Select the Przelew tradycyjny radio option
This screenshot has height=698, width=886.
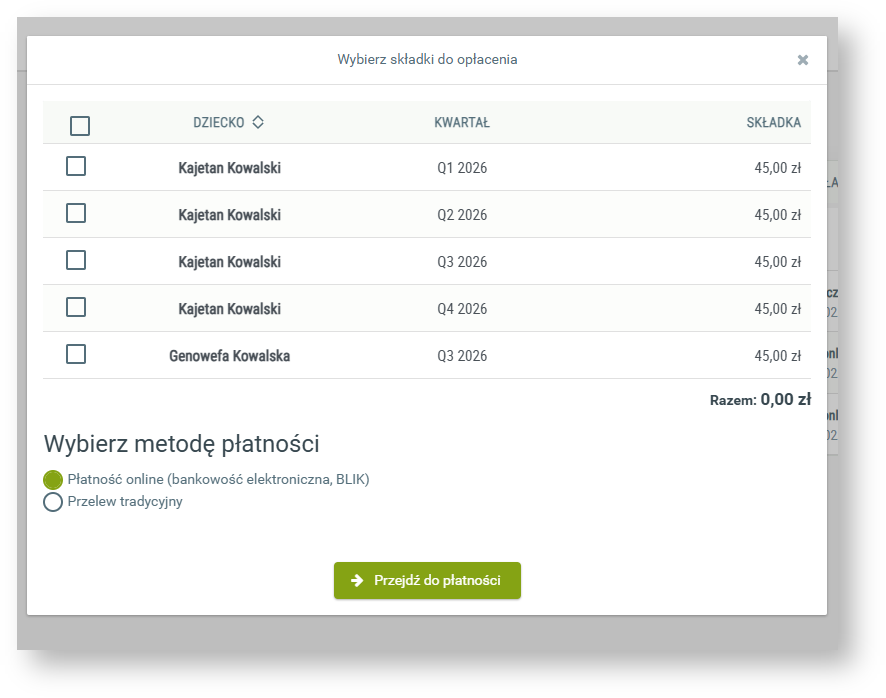(53, 502)
